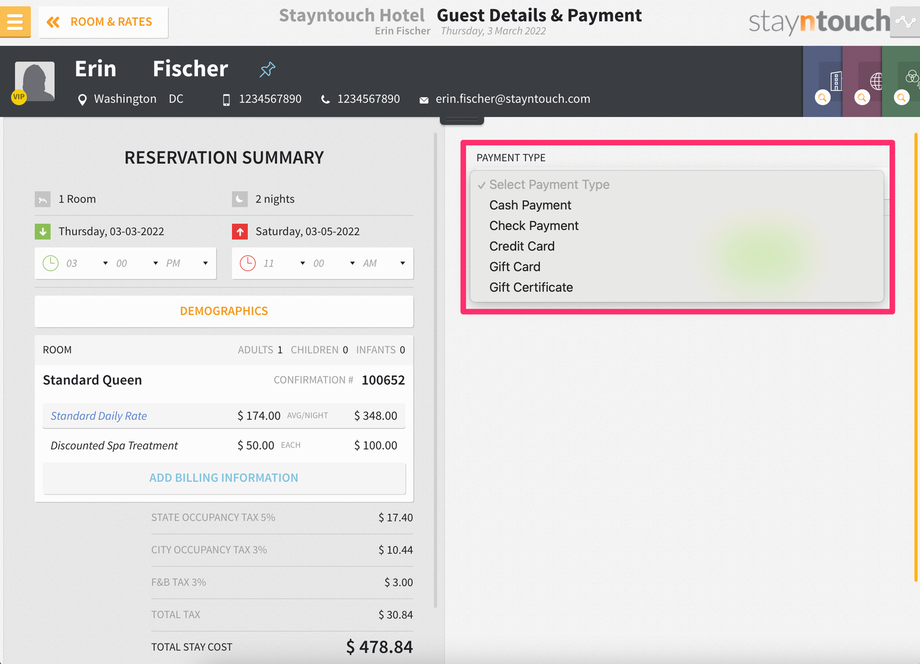Click the red departure clock icon
920x664 pixels.
pyautogui.click(x=248, y=263)
